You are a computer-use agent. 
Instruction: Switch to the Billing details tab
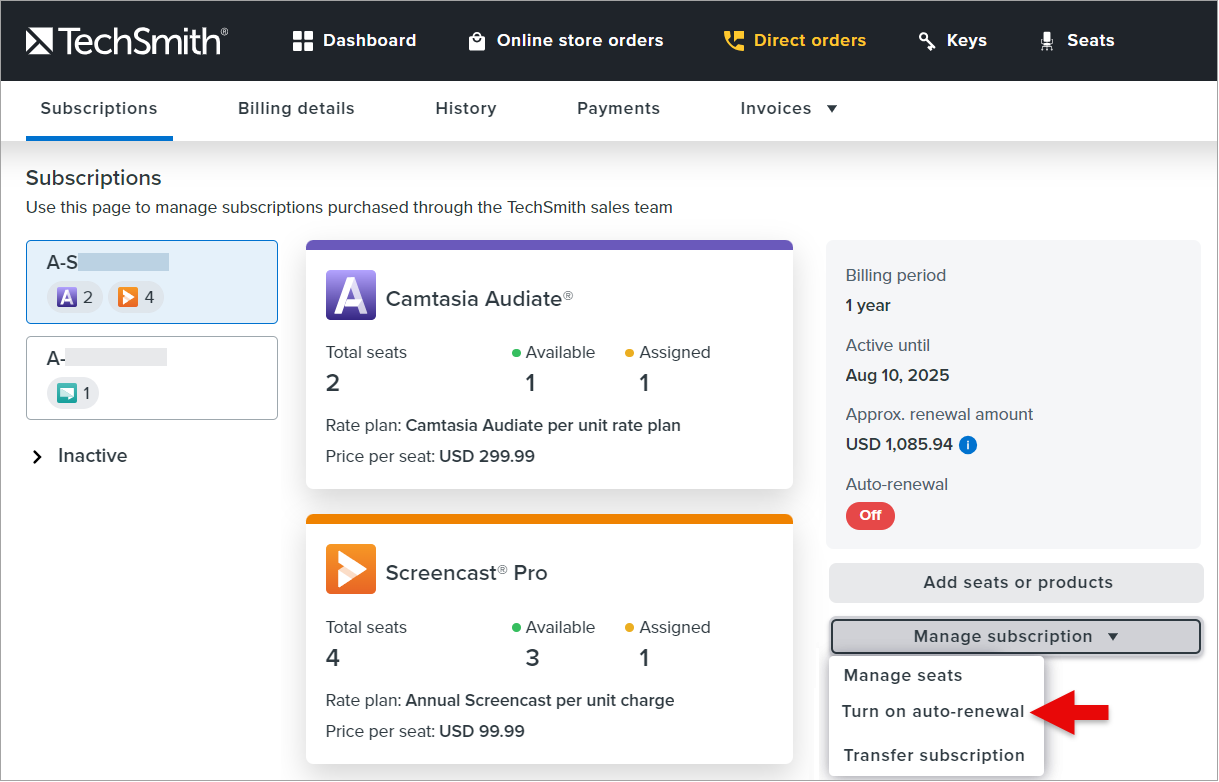pyautogui.click(x=296, y=108)
